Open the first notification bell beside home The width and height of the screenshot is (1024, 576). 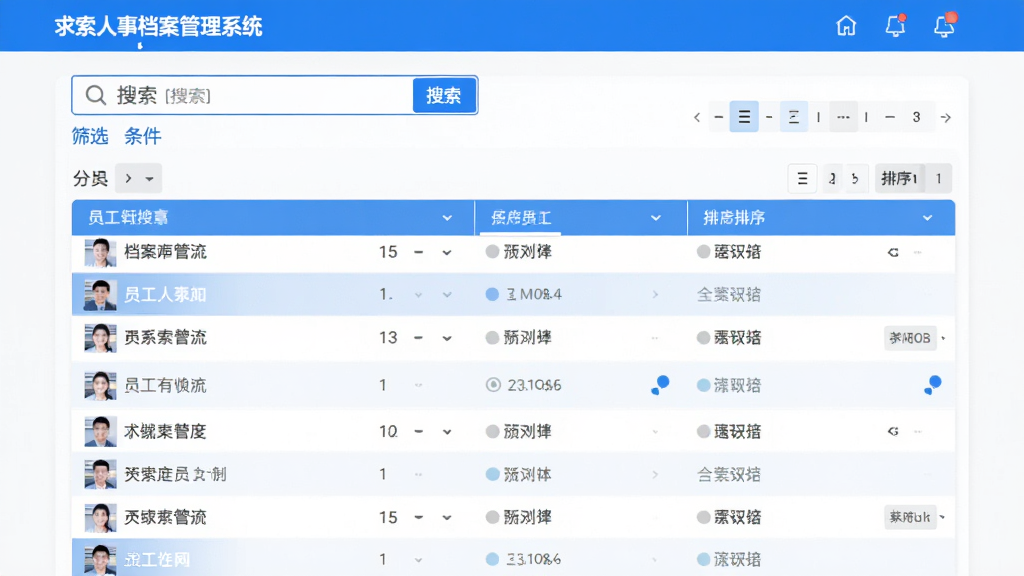[x=895, y=25]
